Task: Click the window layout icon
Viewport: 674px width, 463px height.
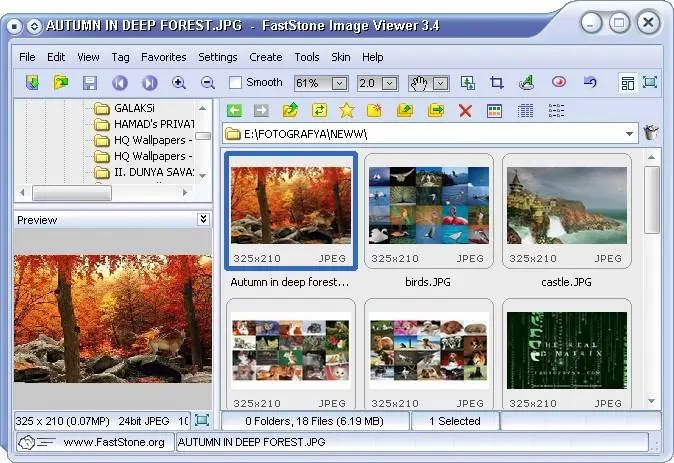Action: click(628, 83)
